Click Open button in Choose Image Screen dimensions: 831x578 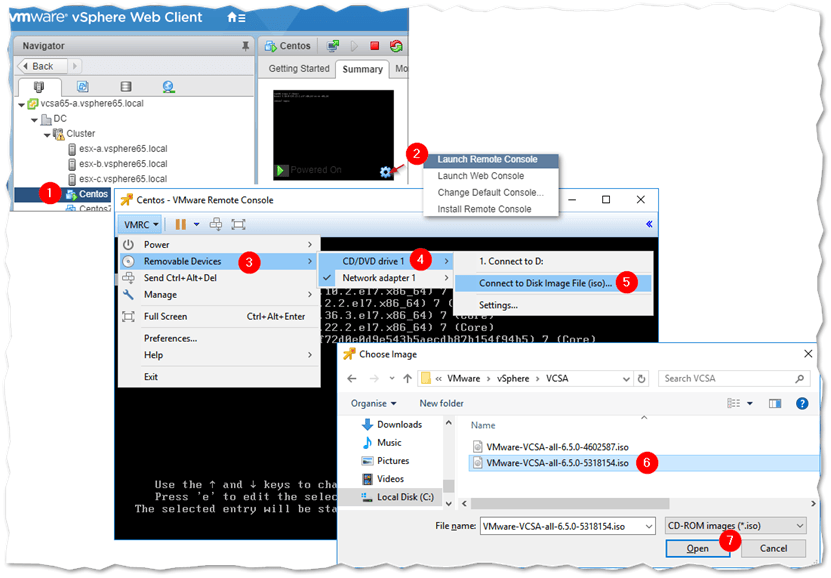[697, 548]
